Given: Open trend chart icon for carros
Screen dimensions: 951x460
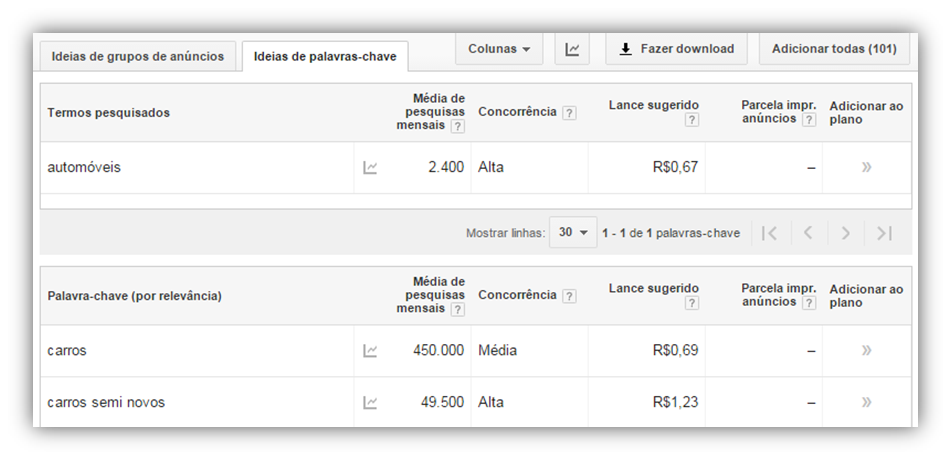Looking at the screenshot, I should [x=370, y=351].
